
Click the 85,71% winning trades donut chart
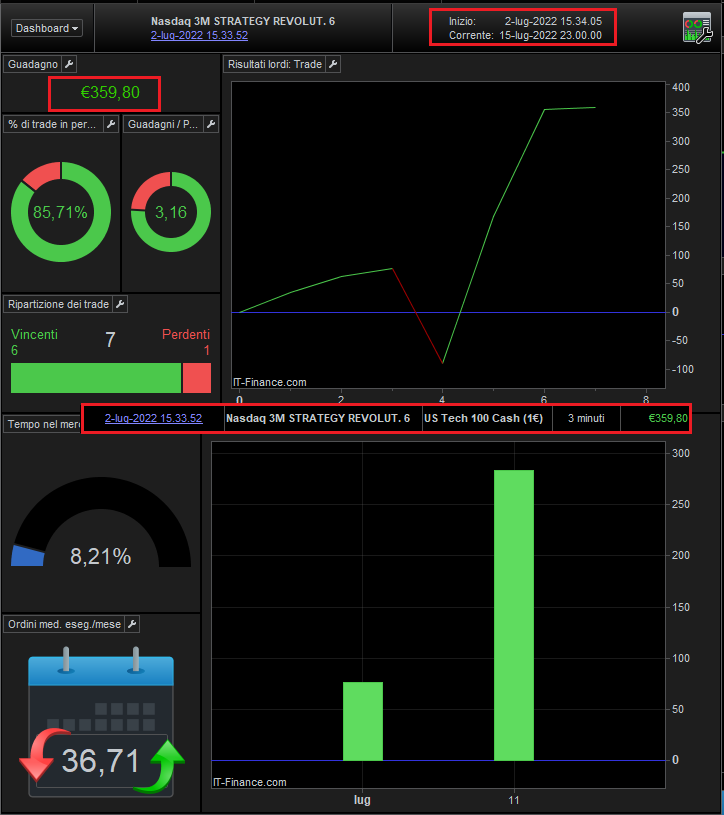[x=61, y=212]
